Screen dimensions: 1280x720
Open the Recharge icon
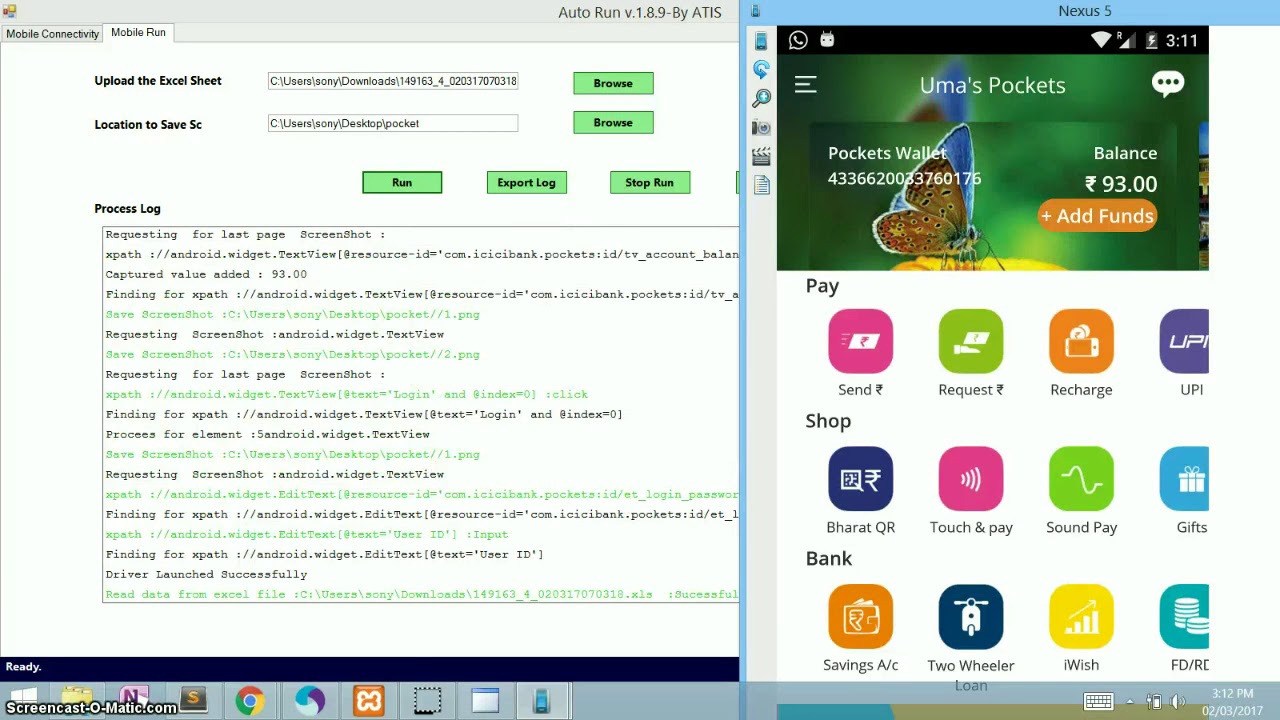(x=1081, y=342)
